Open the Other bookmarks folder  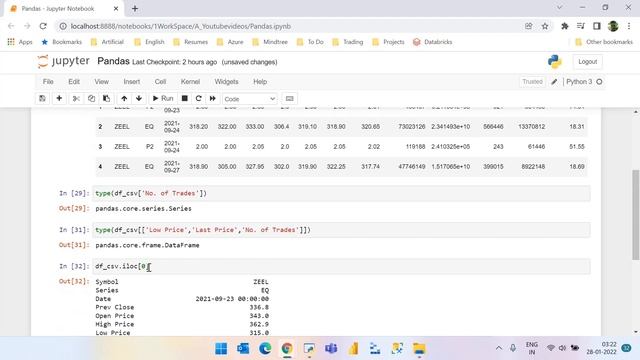point(604,42)
